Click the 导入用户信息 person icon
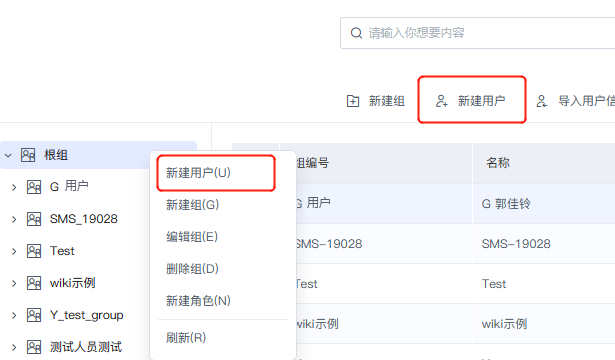This screenshot has width=615, height=360. click(542, 101)
